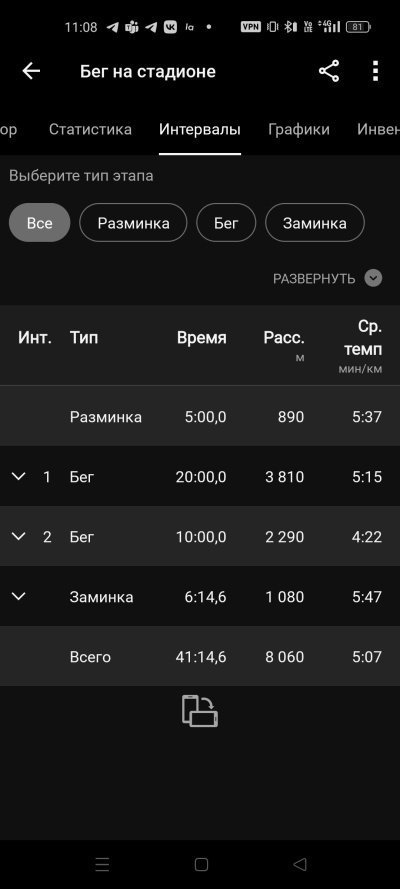
Task: Select the Бег filter chip
Action: 226,223
